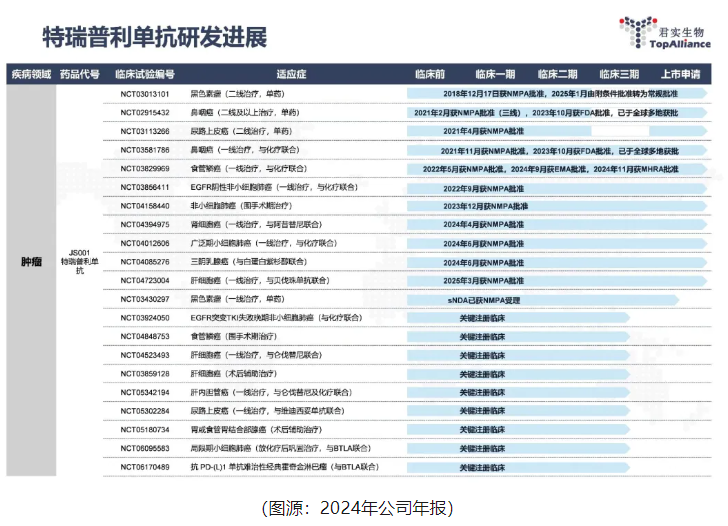The image size is (728, 526).
Task: Click trial number NCT03829969
Action: click(x=145, y=169)
